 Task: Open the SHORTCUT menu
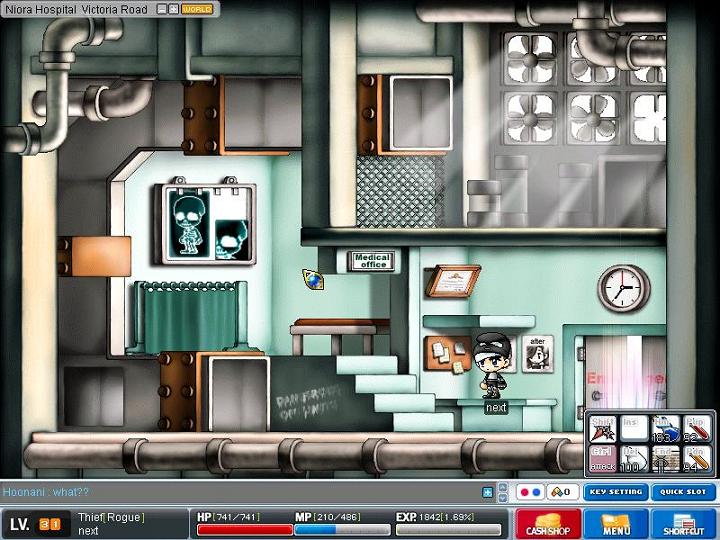pos(683,523)
